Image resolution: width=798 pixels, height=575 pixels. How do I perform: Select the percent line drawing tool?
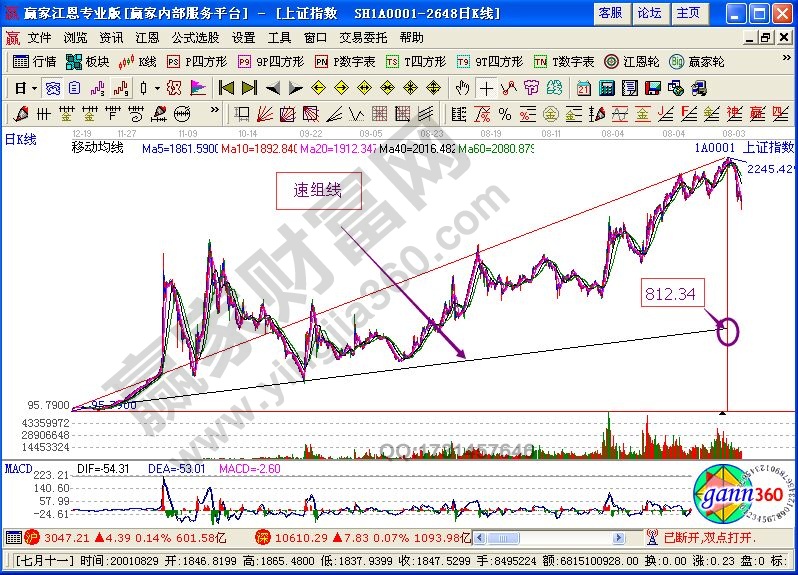point(505,113)
